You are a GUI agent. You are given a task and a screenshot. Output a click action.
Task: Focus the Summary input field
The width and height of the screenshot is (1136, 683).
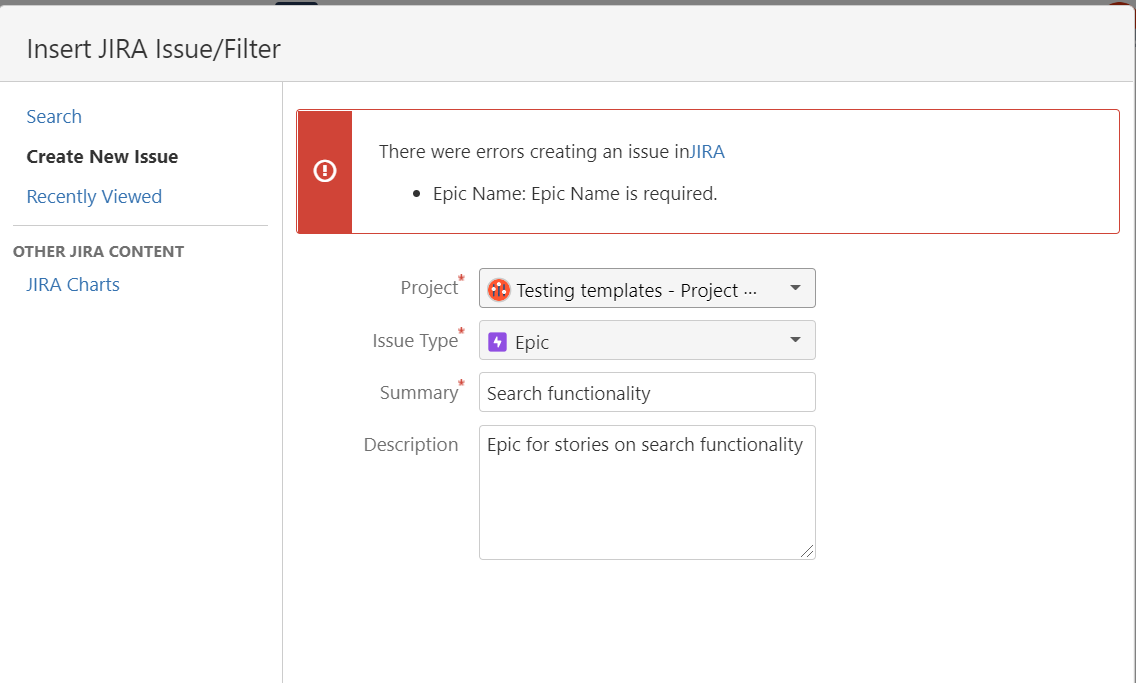(647, 393)
